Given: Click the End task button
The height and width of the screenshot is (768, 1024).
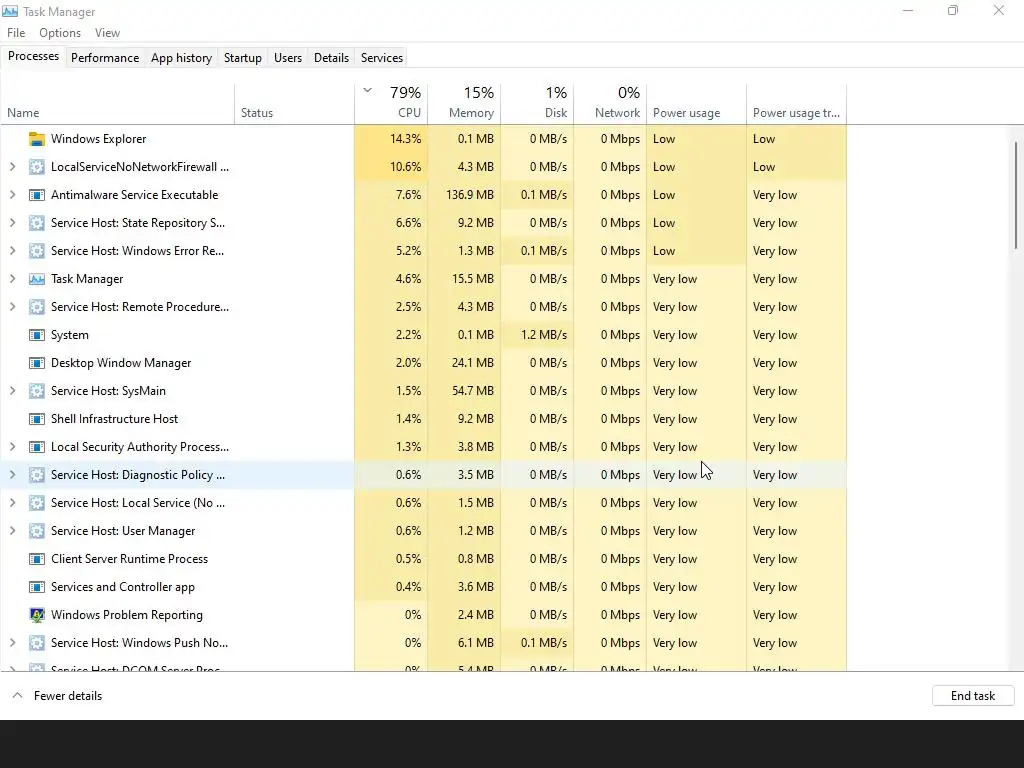Looking at the screenshot, I should pos(973,696).
